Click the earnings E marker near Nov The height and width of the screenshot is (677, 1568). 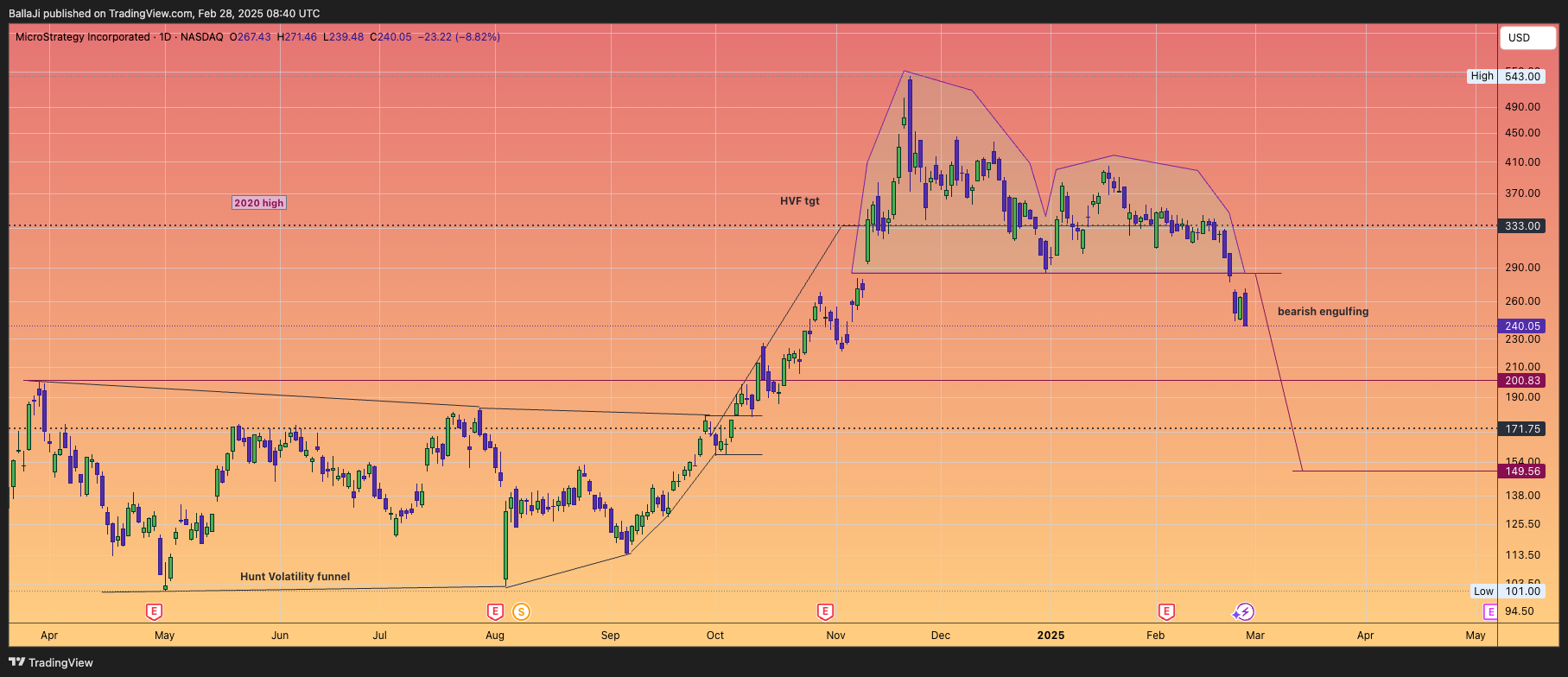pos(825,612)
